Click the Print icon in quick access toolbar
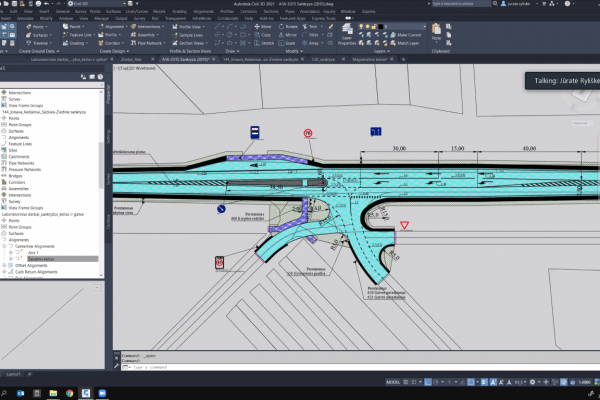Viewport: 600px width, 400px height. click(x=38, y=3)
